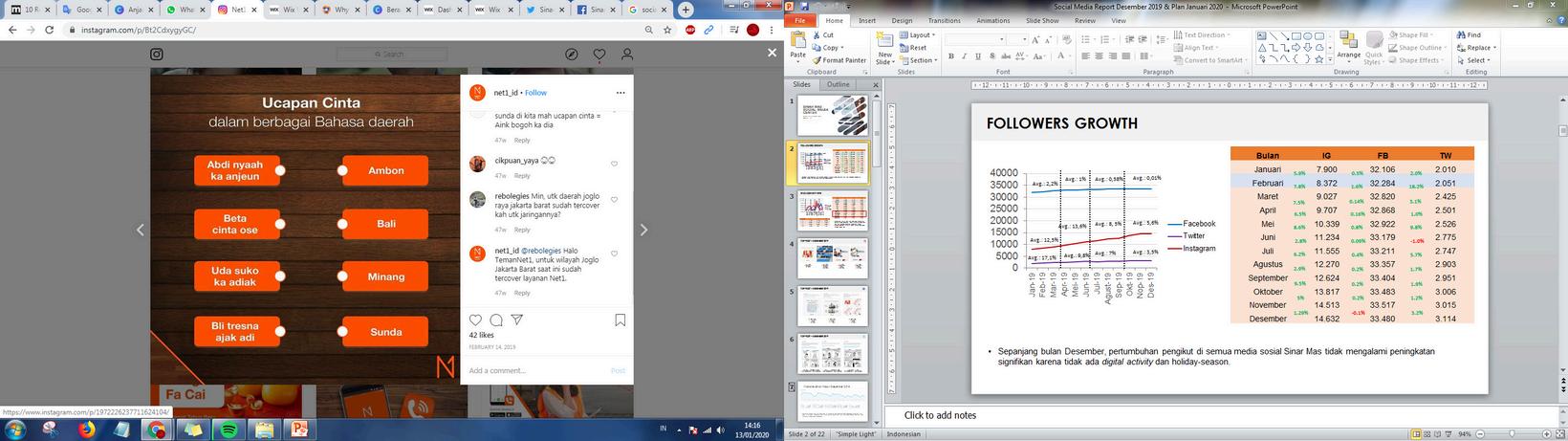Go back in Chrome
1568x441 pixels.
(11, 30)
